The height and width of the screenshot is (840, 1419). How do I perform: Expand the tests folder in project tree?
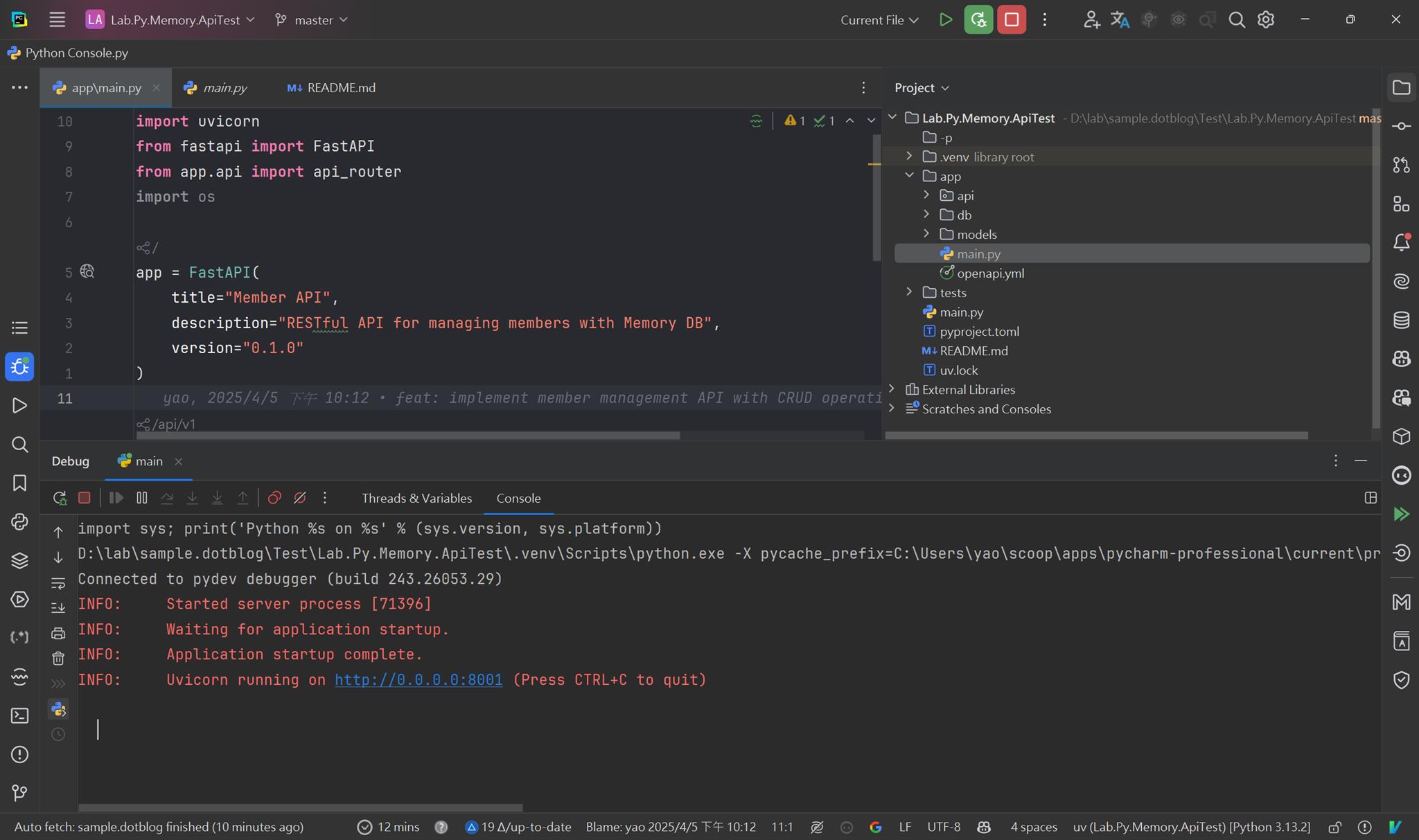[910, 292]
